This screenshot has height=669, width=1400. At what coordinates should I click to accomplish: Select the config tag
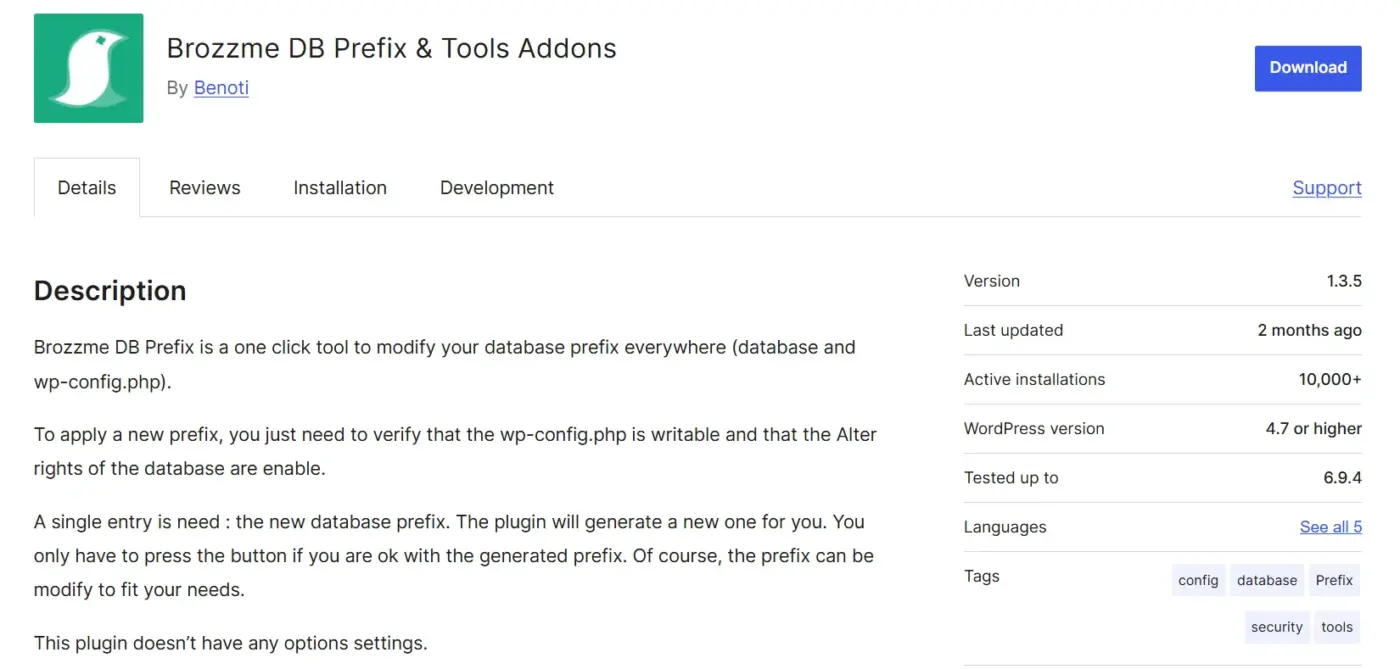click(1198, 580)
